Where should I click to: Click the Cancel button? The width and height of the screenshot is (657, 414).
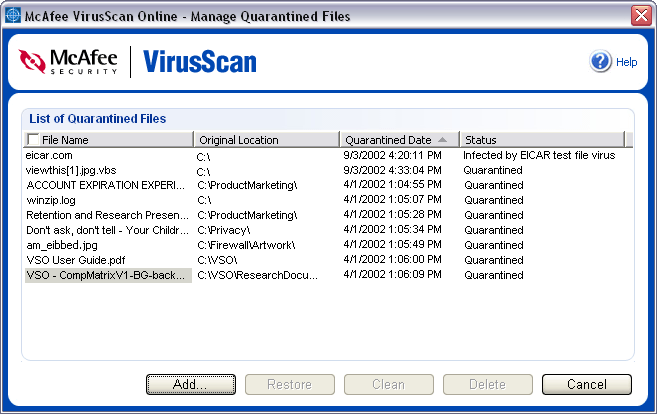point(587,384)
